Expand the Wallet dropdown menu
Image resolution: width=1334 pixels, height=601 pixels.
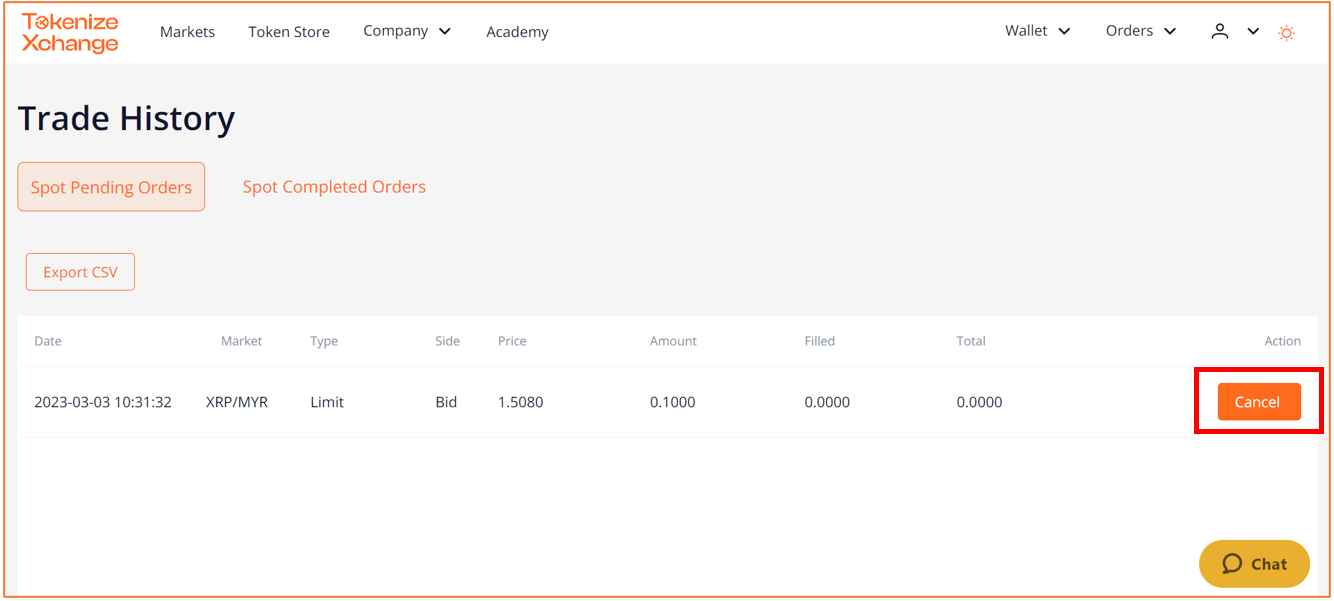(x=1037, y=31)
